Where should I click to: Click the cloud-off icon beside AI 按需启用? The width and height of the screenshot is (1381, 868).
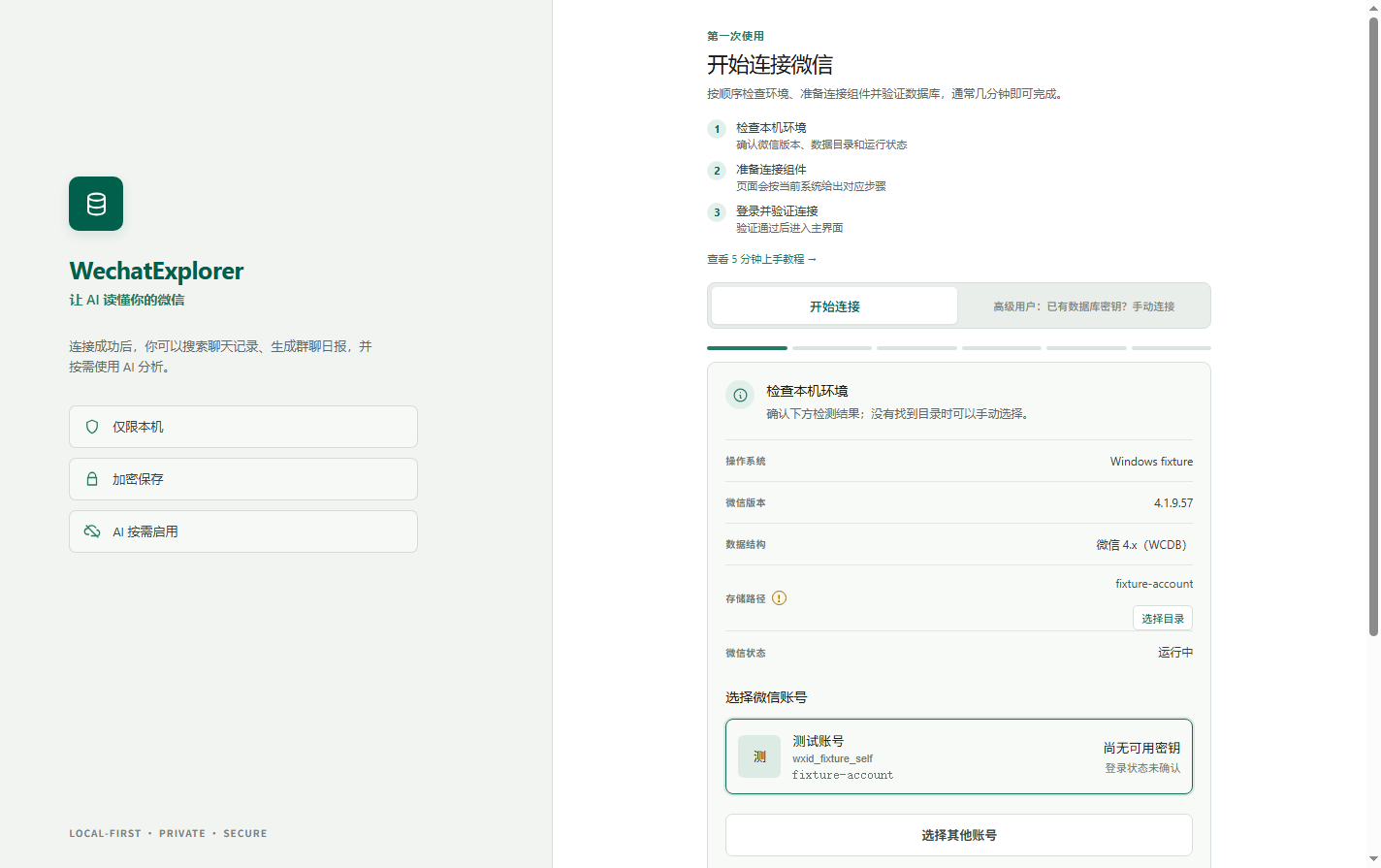click(92, 531)
